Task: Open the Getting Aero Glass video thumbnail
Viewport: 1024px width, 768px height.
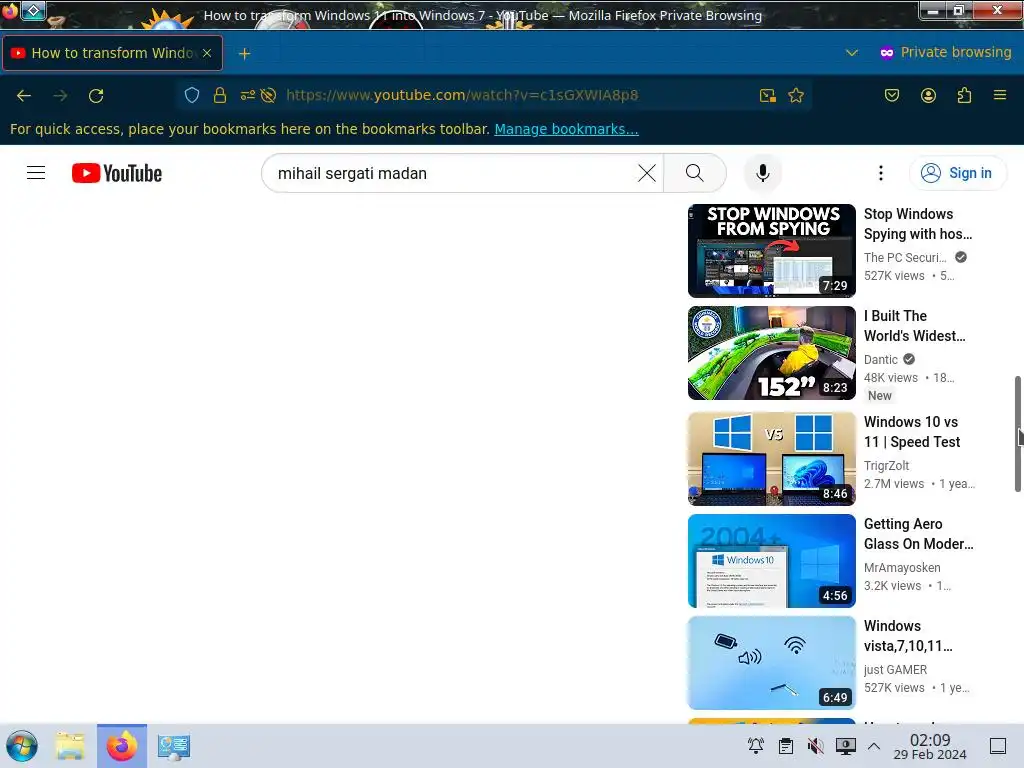Action: tap(771, 560)
